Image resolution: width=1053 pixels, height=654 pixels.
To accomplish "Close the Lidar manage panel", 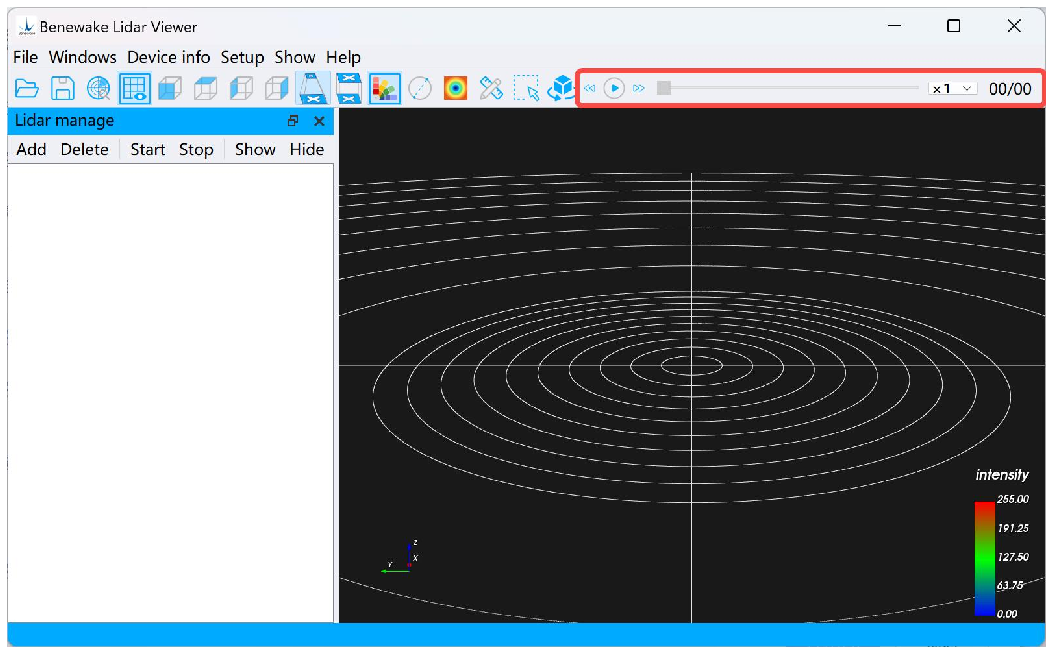I will [x=319, y=121].
